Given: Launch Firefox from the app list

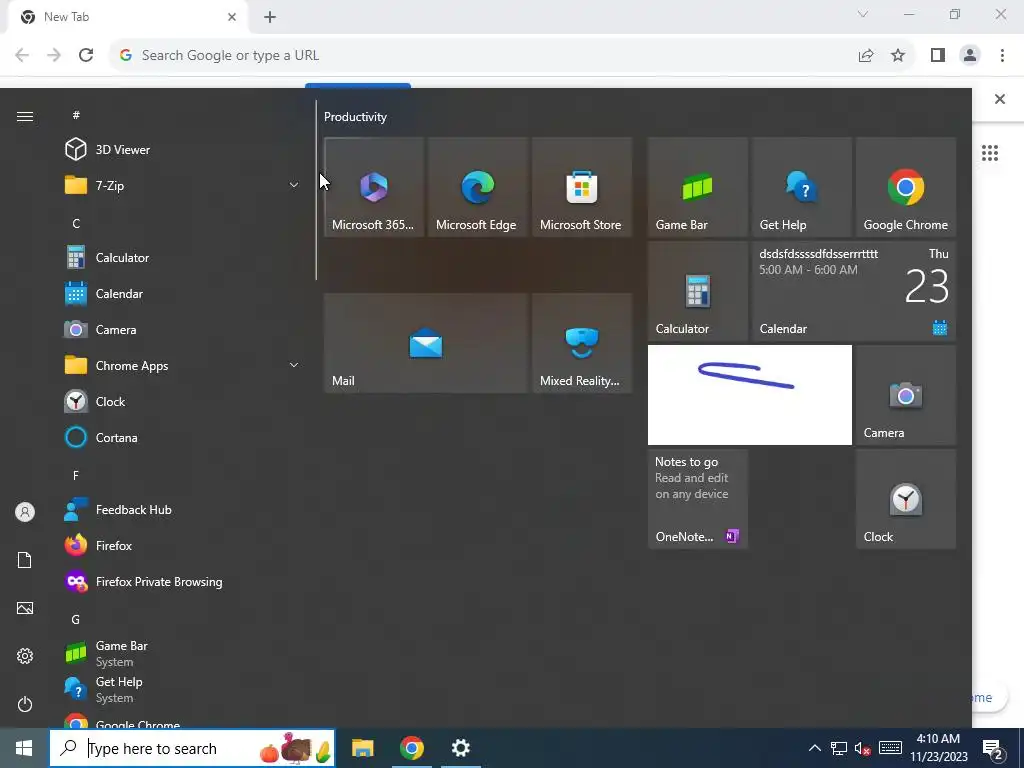Looking at the screenshot, I should pyautogui.click(x=183, y=545).
